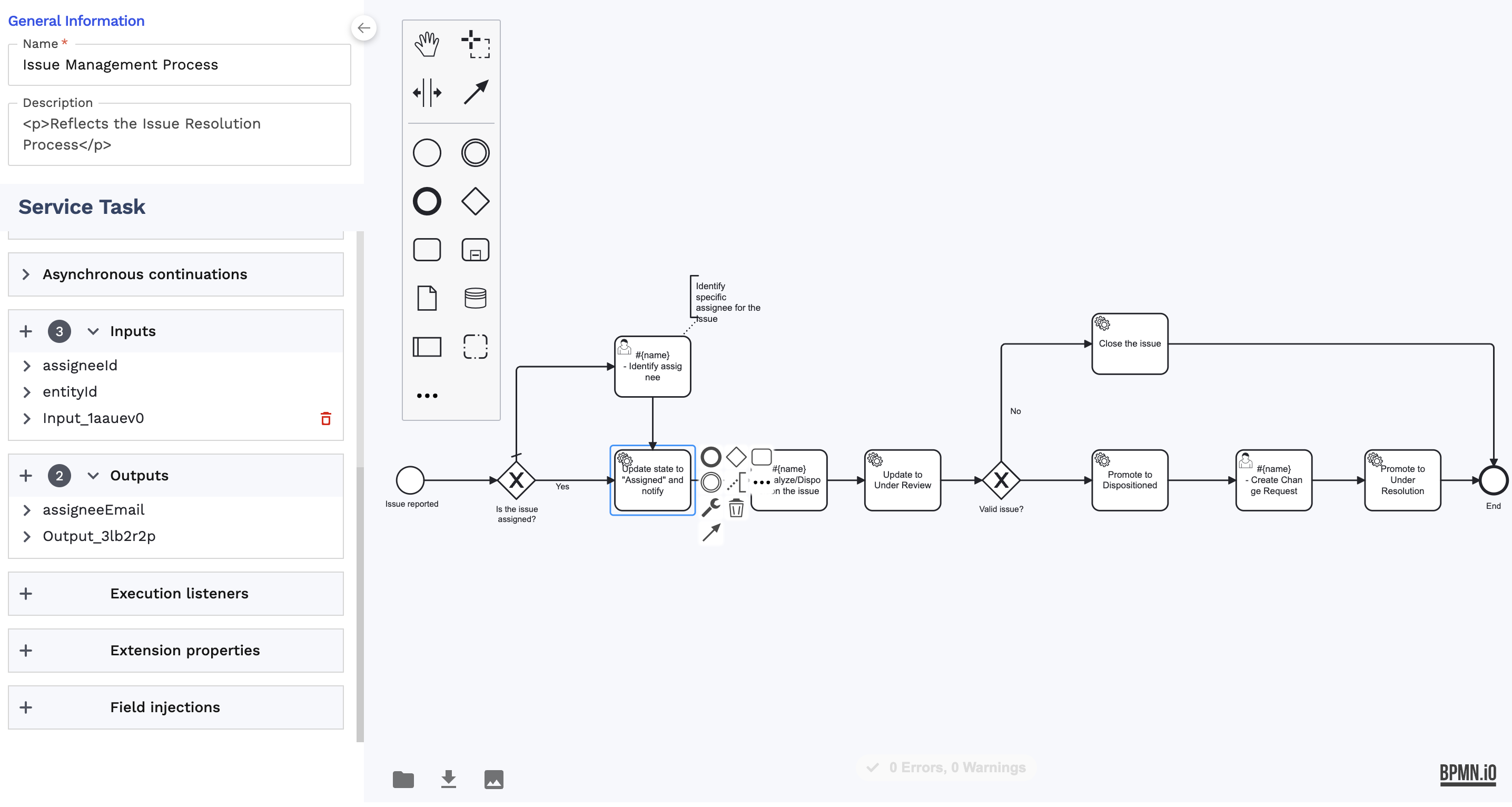
Task: Pick the pool/participant shape from palette
Action: (427, 346)
